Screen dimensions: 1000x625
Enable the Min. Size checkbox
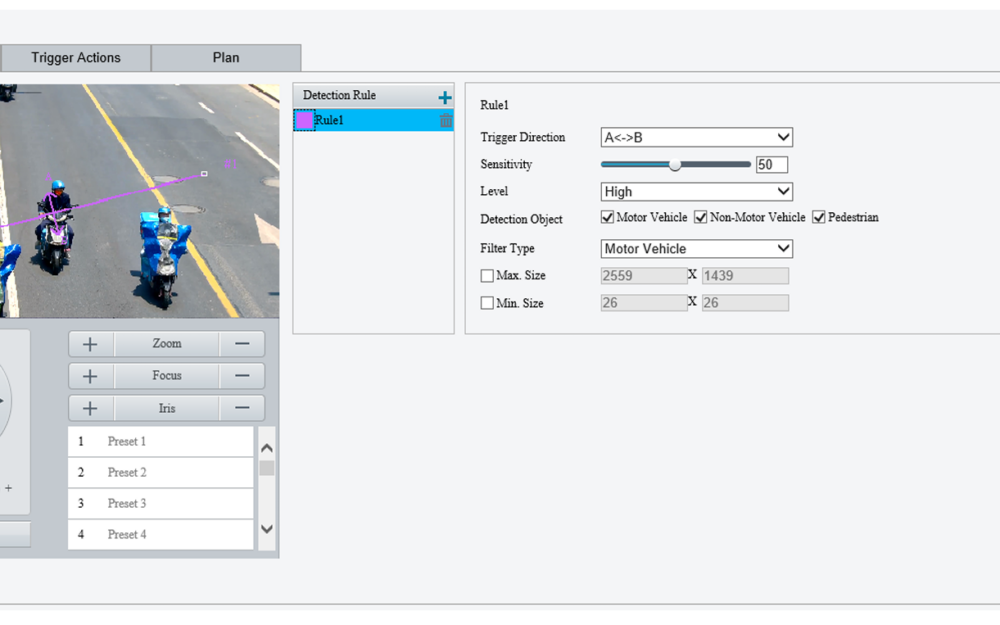(487, 303)
